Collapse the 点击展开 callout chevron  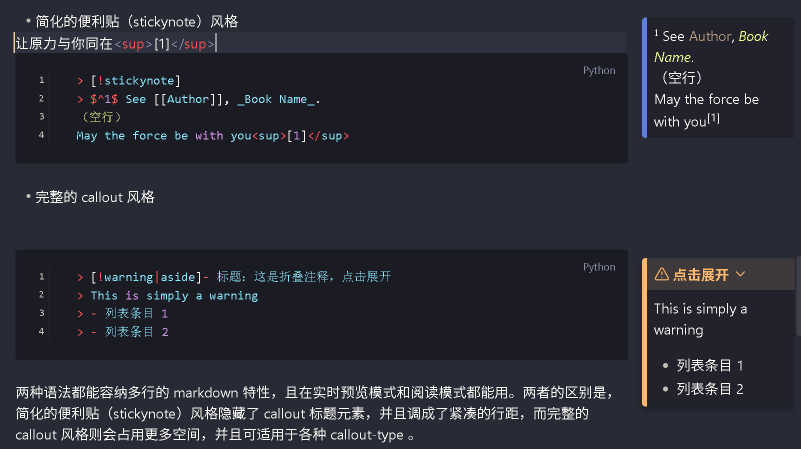pos(740,274)
